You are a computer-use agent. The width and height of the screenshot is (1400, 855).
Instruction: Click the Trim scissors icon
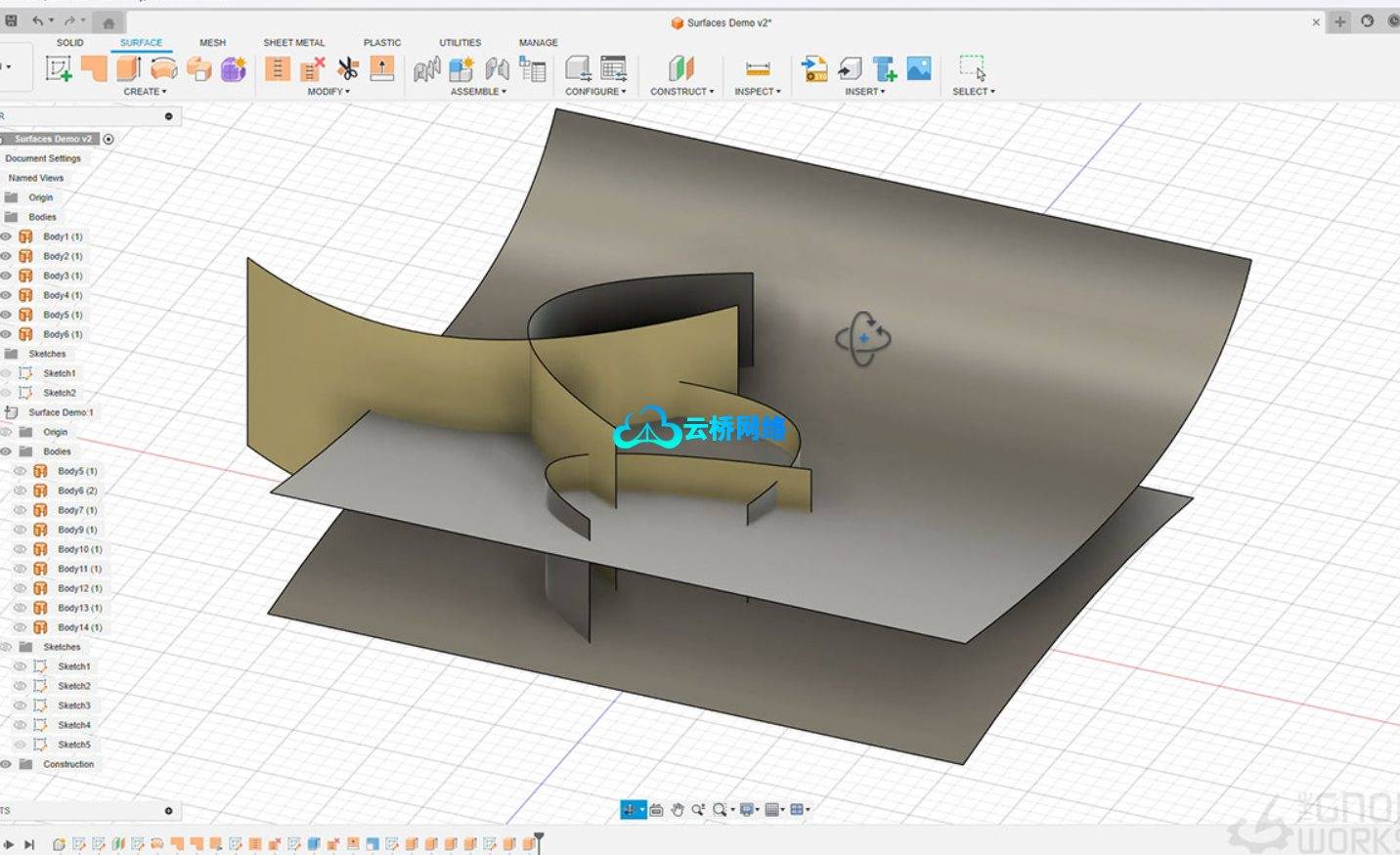(347, 68)
